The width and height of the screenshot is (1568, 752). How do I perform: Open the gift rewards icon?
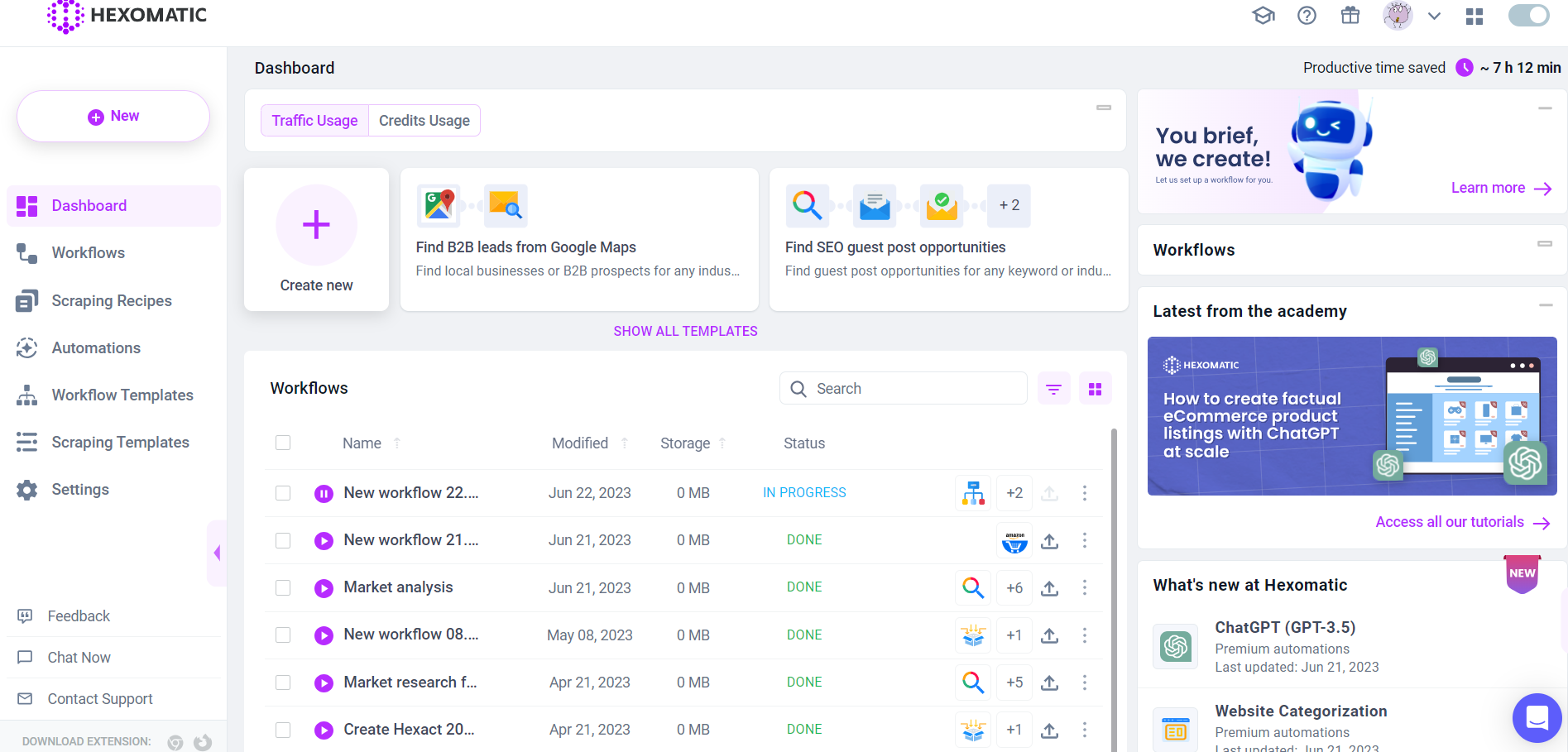point(1350,16)
